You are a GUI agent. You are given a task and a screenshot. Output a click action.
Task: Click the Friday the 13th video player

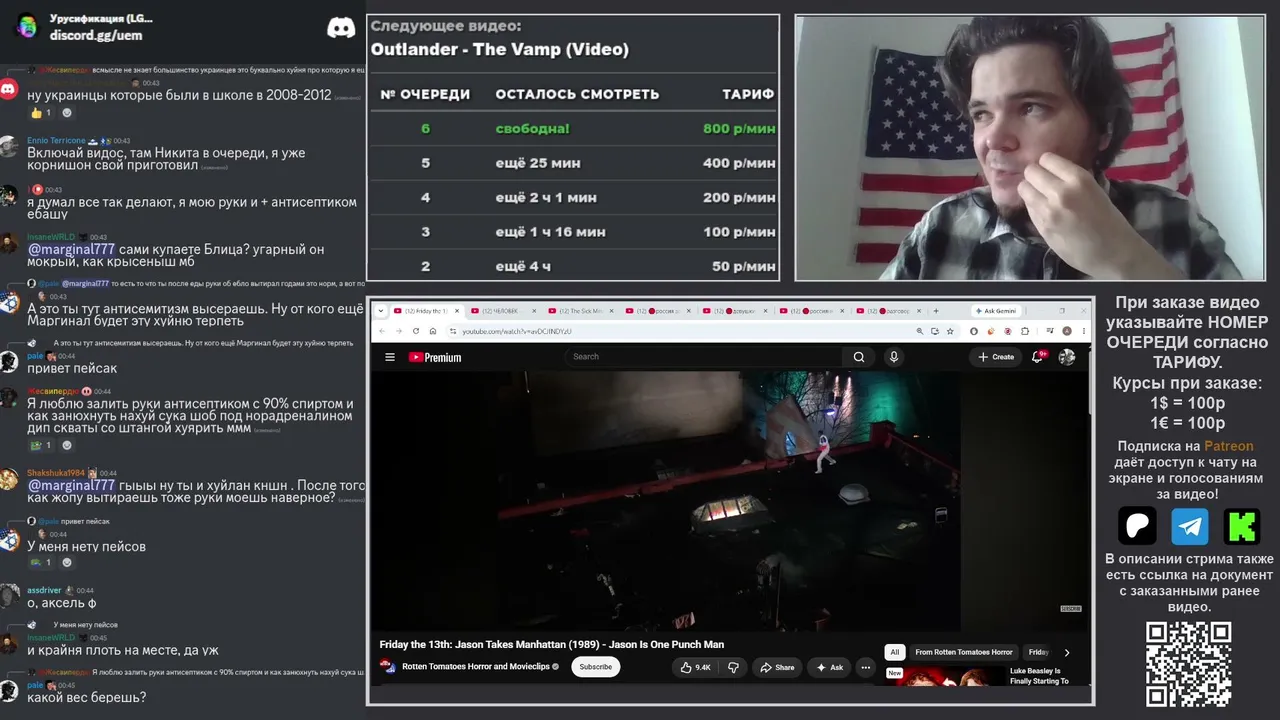click(728, 499)
